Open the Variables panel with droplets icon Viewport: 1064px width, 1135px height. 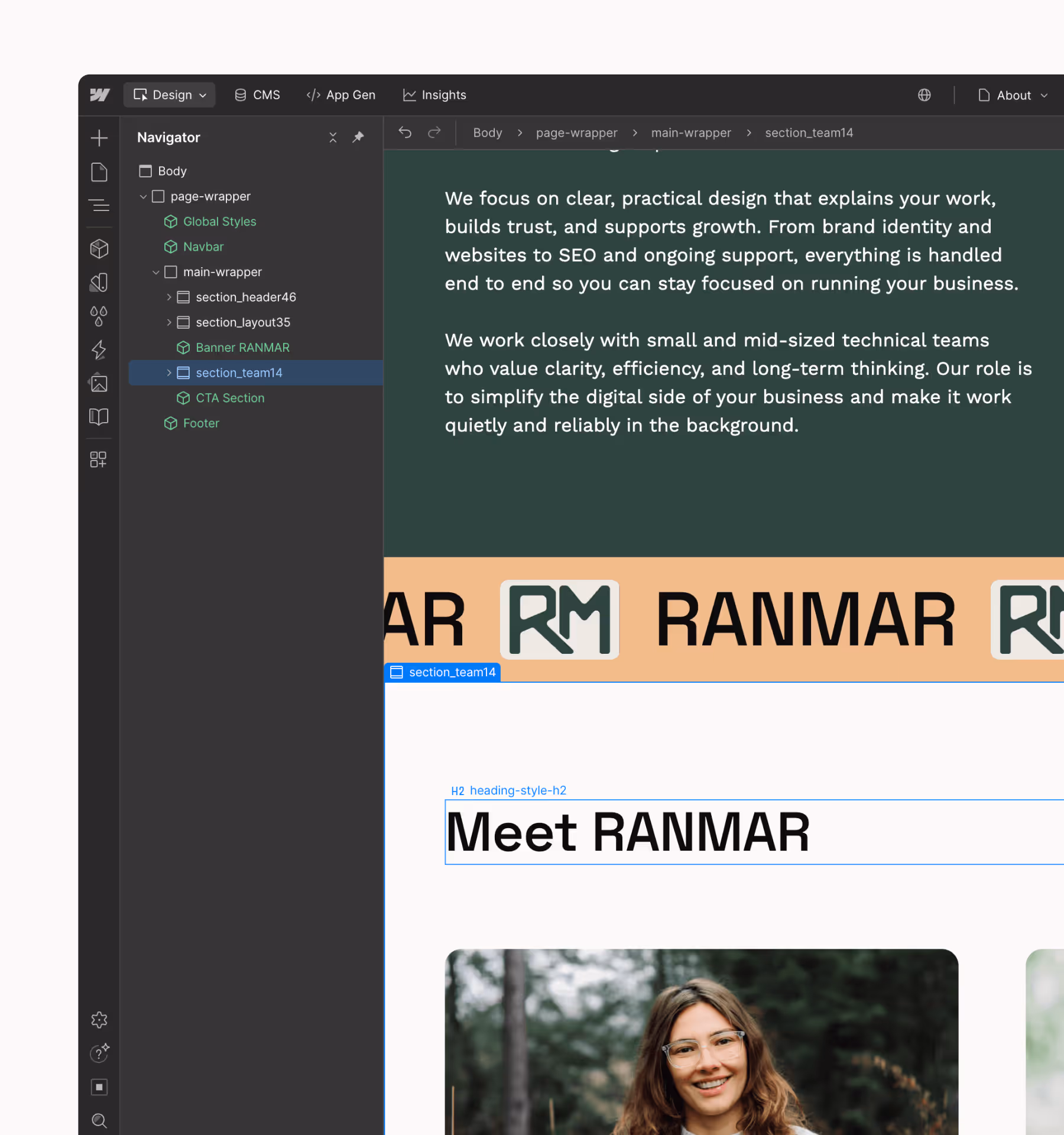(x=99, y=315)
